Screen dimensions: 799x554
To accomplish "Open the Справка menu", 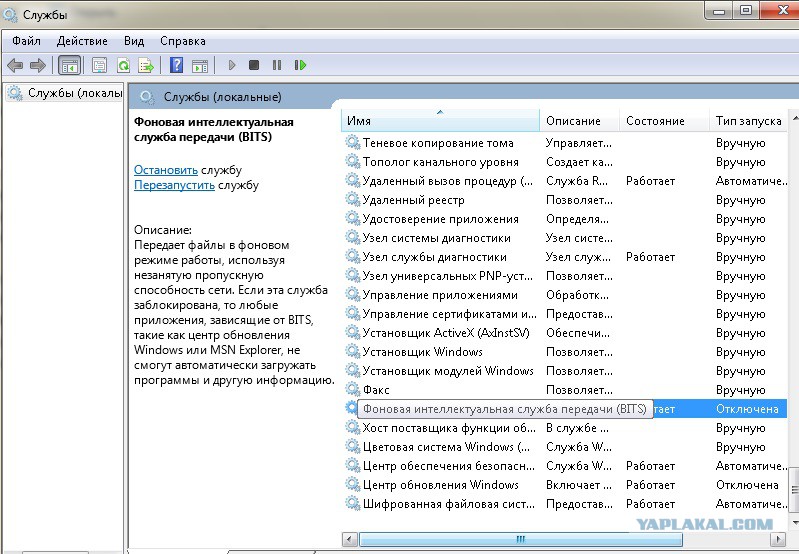I will [x=182, y=41].
